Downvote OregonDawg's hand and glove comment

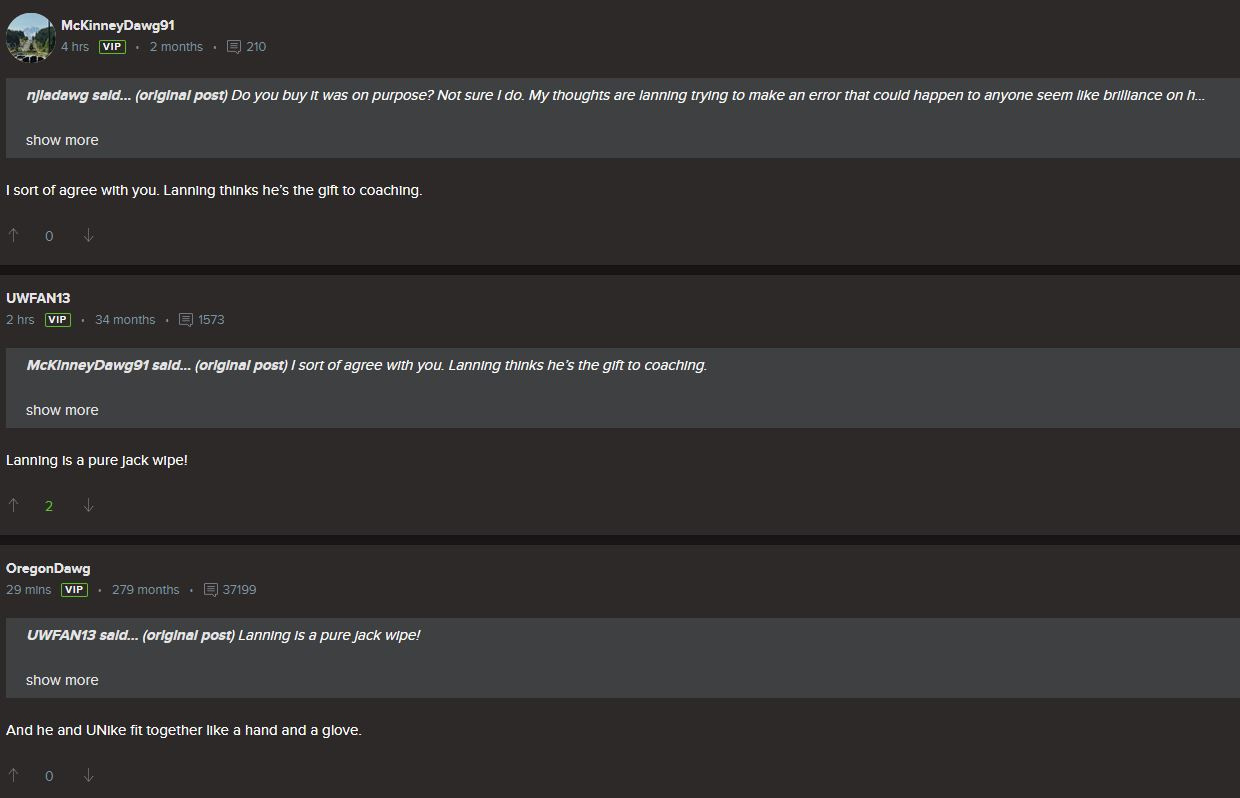click(88, 775)
